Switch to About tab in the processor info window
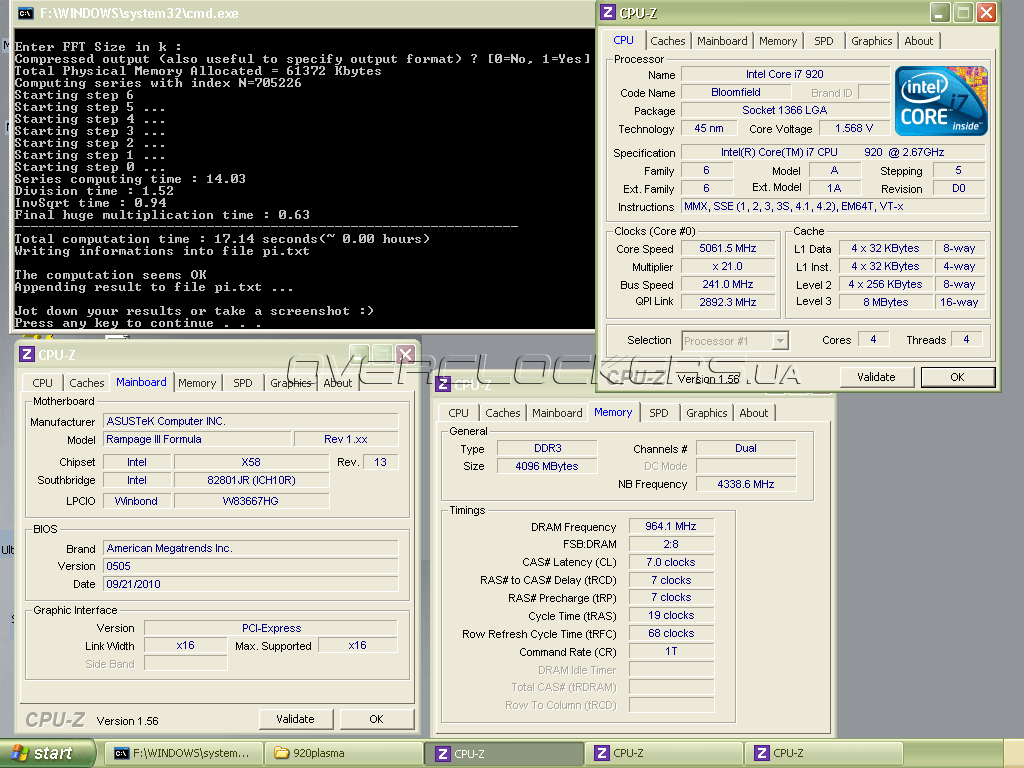 [918, 41]
